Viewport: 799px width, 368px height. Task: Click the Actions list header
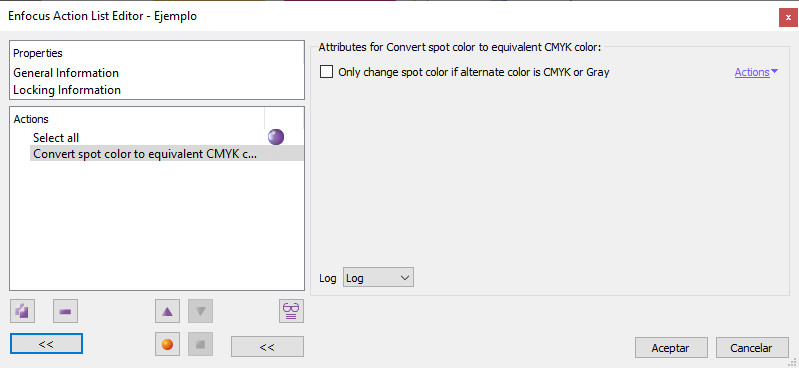31,119
